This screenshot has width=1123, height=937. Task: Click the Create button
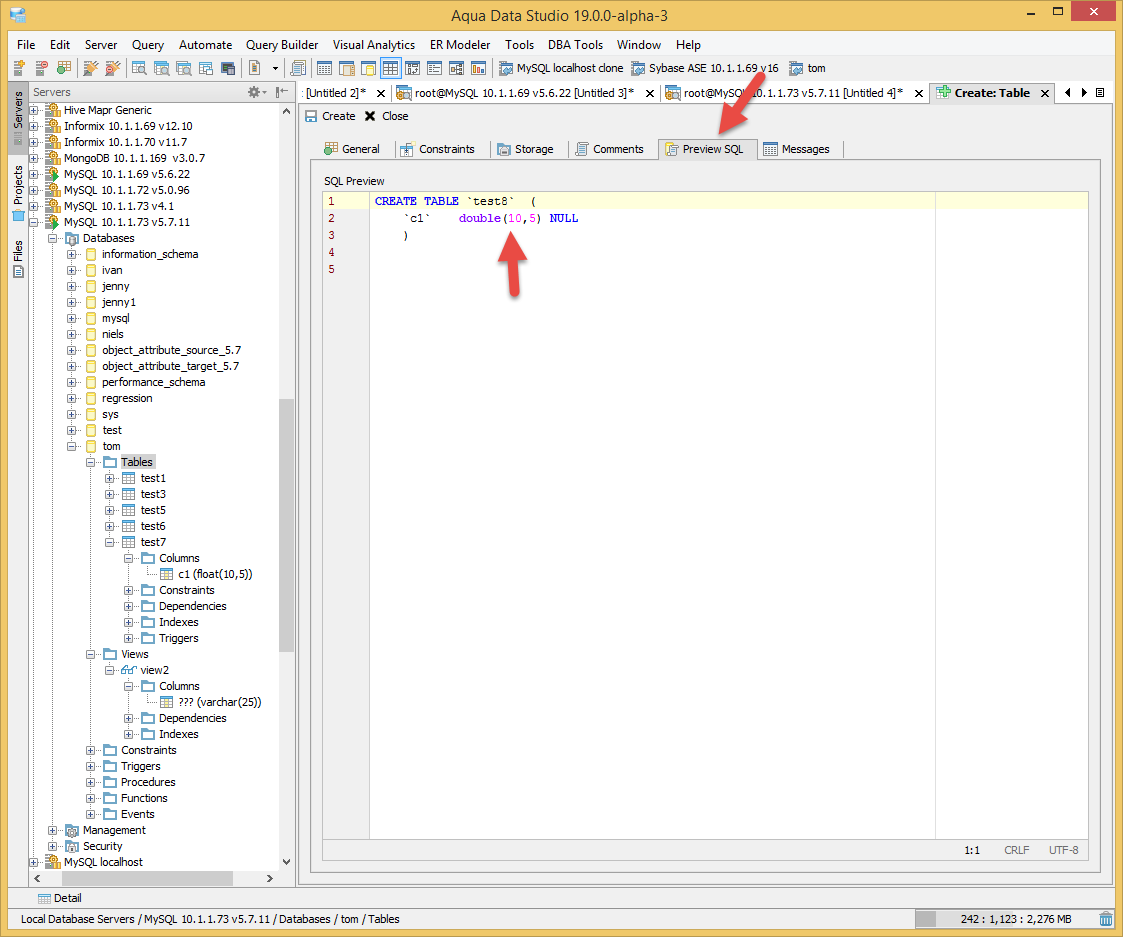pyautogui.click(x=330, y=116)
